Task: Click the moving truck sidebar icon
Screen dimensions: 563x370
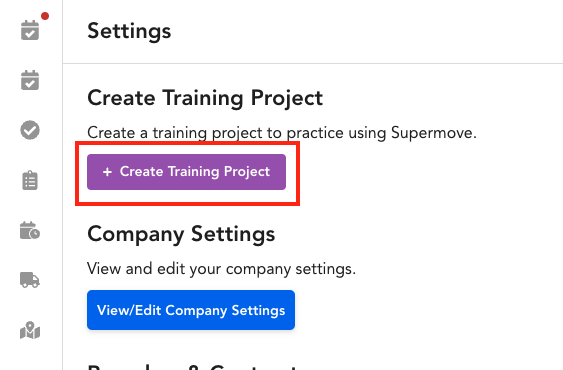Action: pos(30,280)
